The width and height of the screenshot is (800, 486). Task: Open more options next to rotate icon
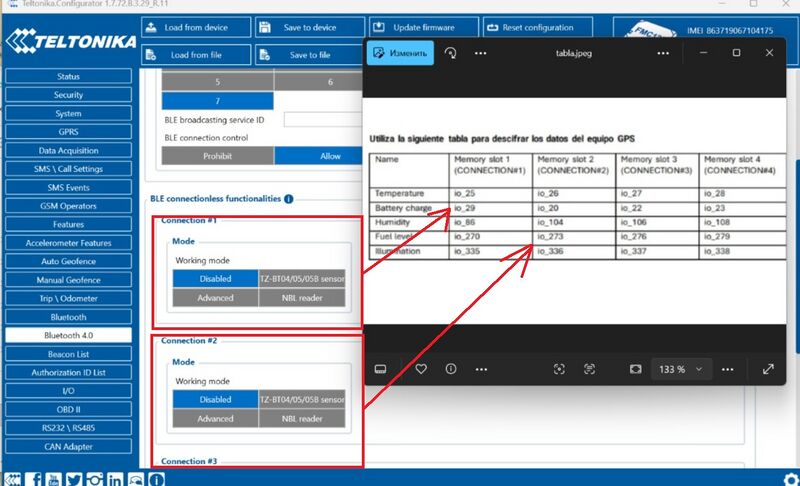coord(480,53)
